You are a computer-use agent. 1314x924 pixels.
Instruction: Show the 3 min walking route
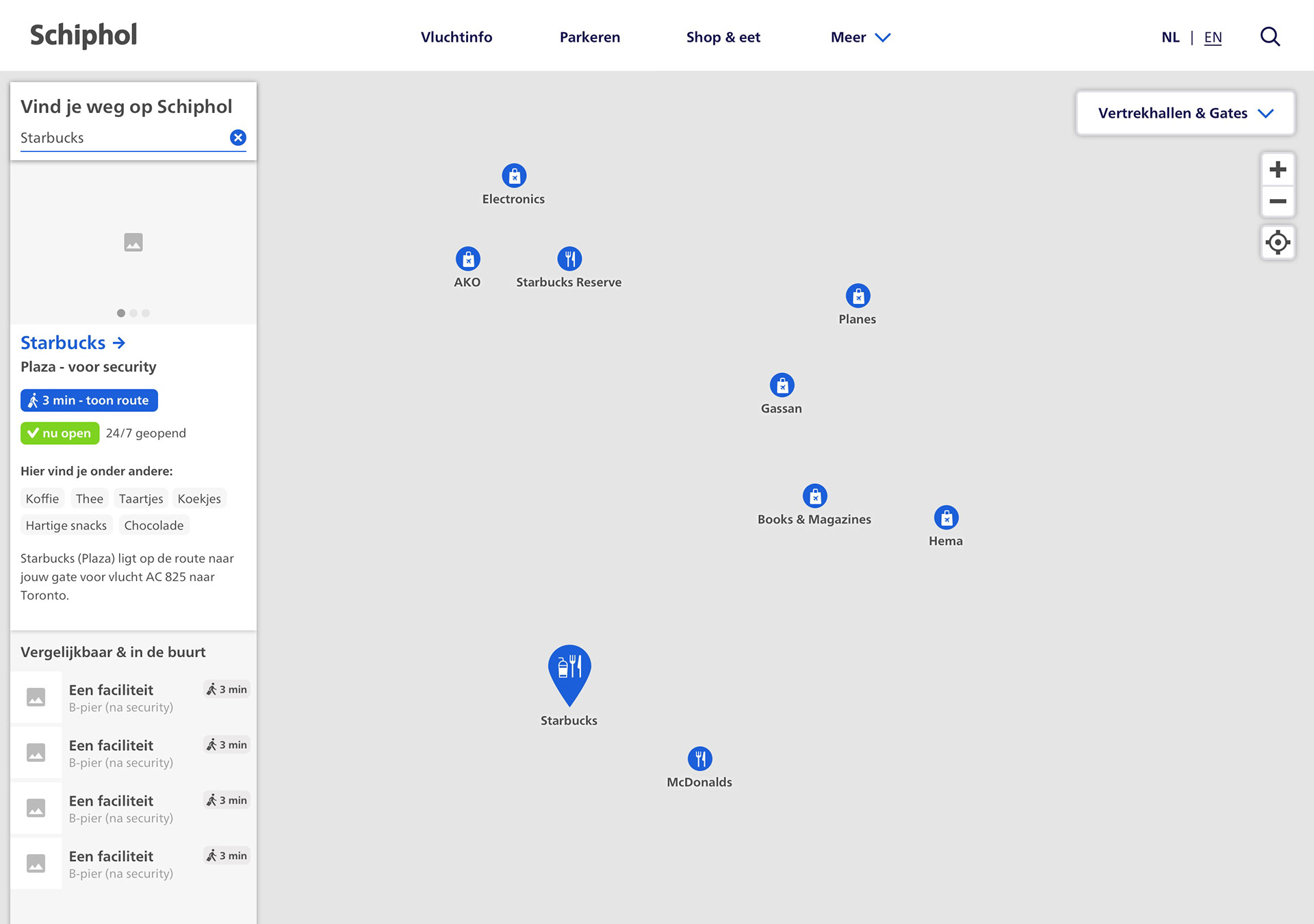(89, 400)
